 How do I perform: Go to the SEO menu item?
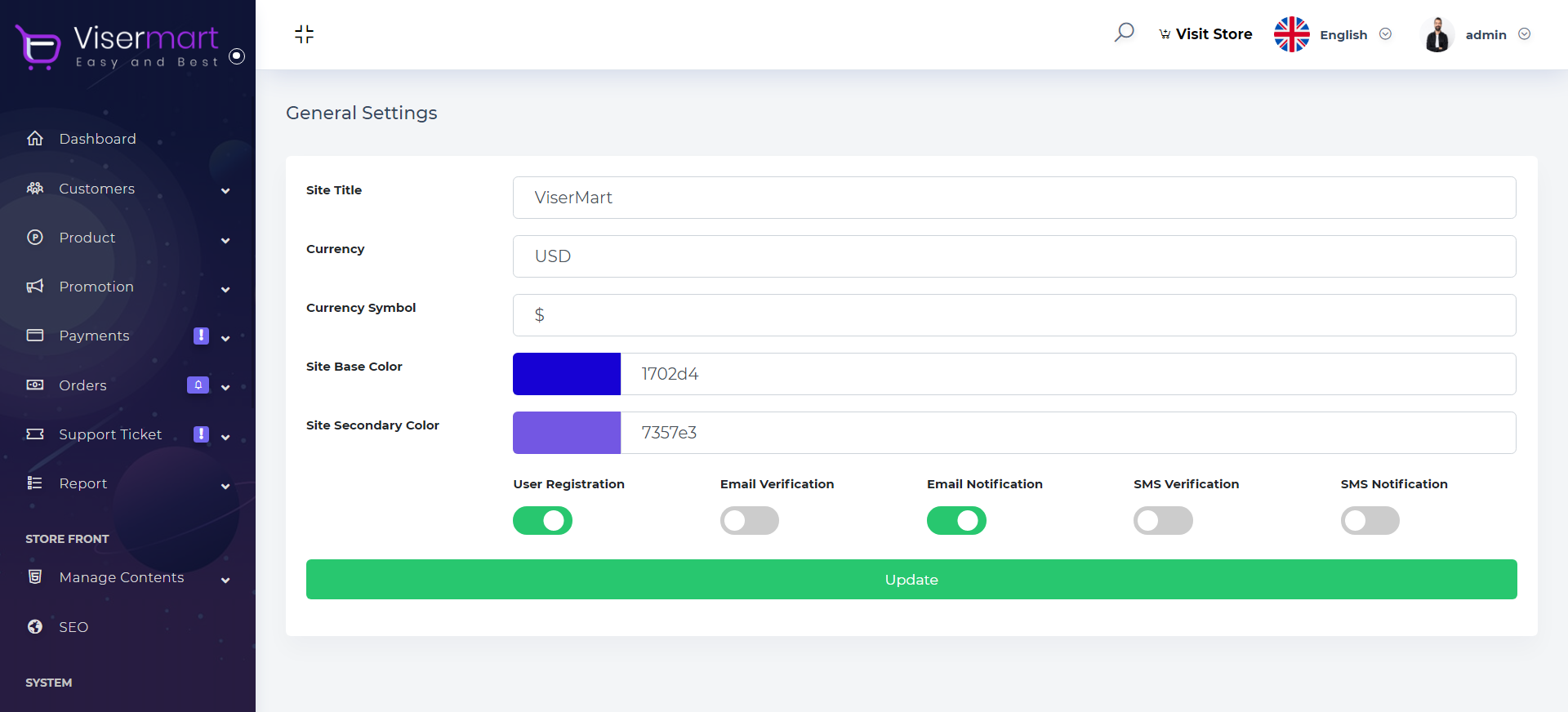coord(73,627)
